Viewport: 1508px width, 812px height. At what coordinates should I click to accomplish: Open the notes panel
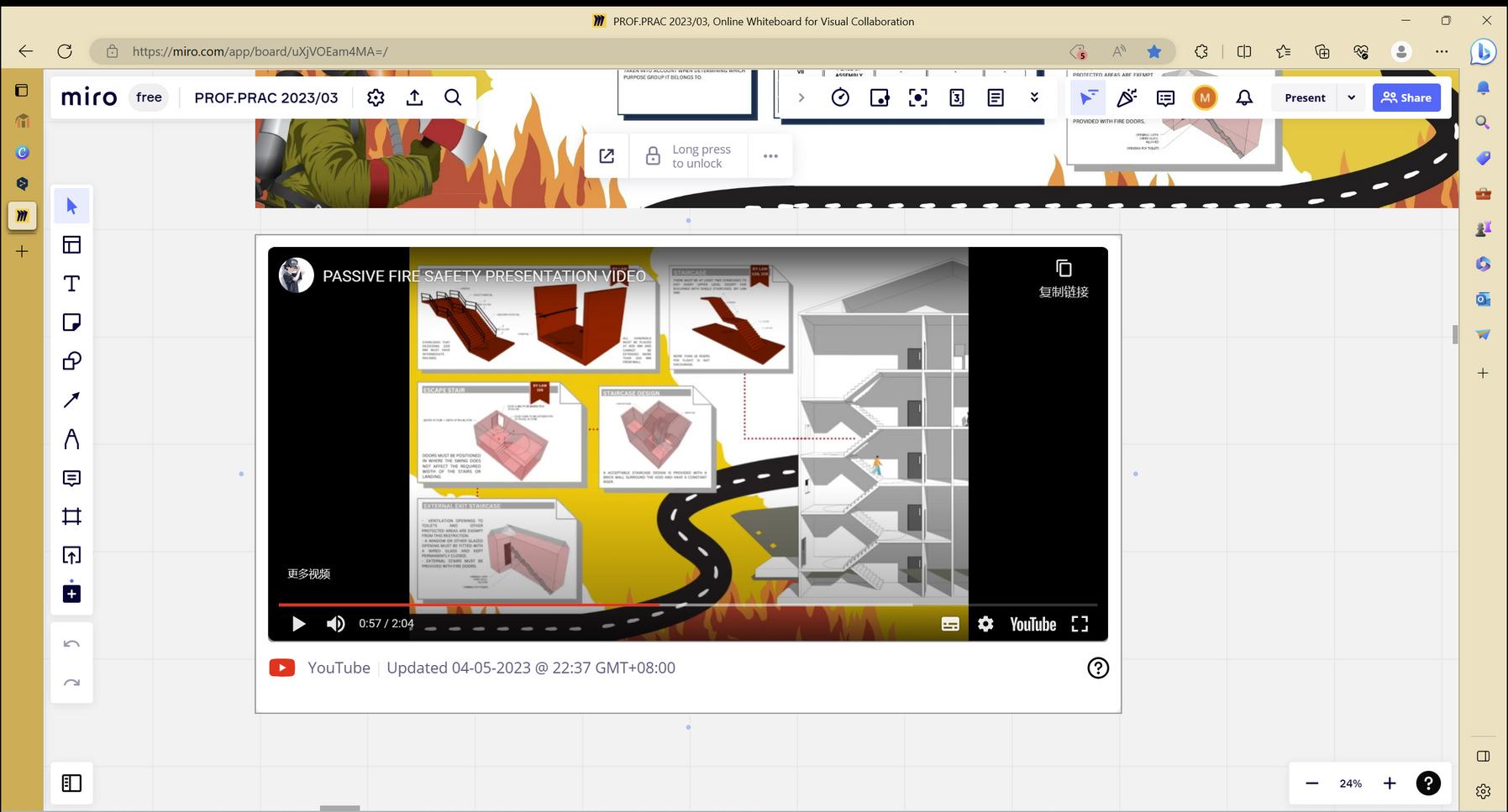coord(996,97)
